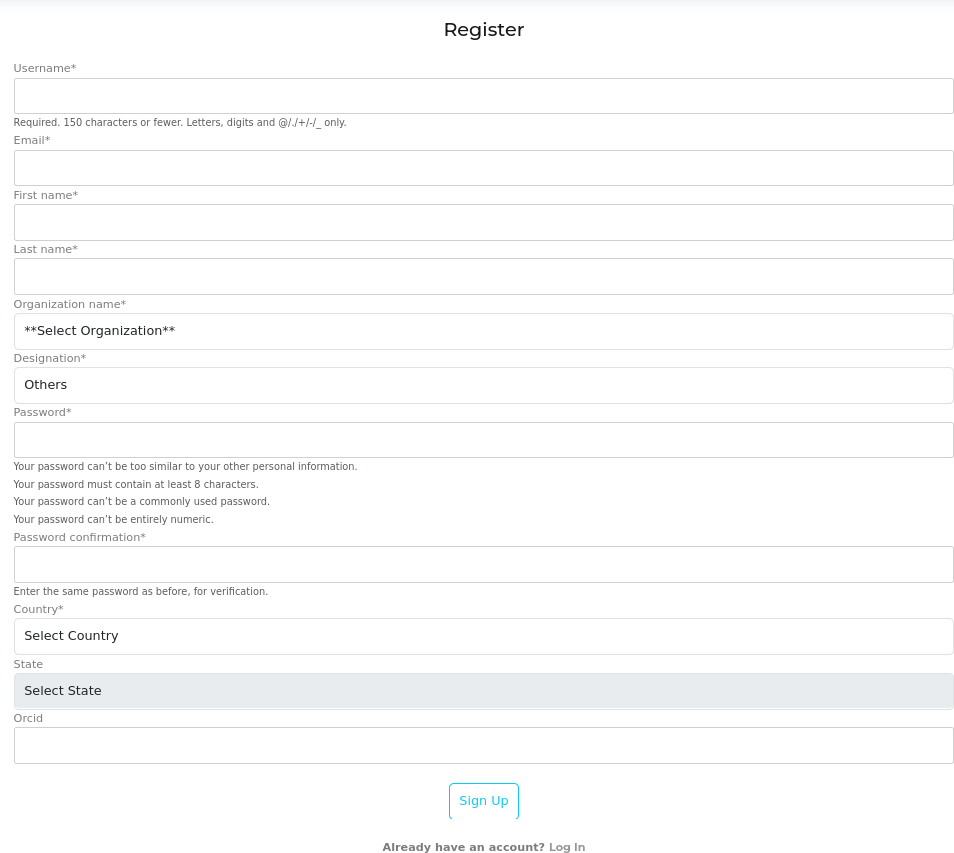Click the Register page heading
Viewport: 954px width, 853px height.
click(484, 30)
